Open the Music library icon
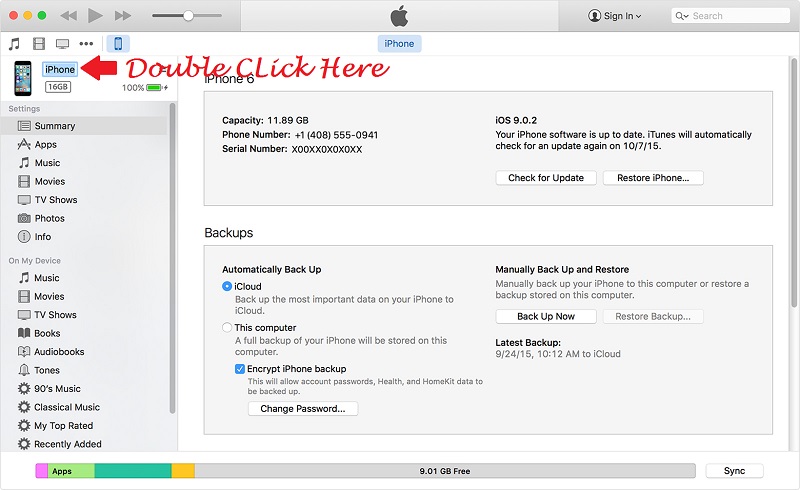The image size is (800, 490). [14, 44]
